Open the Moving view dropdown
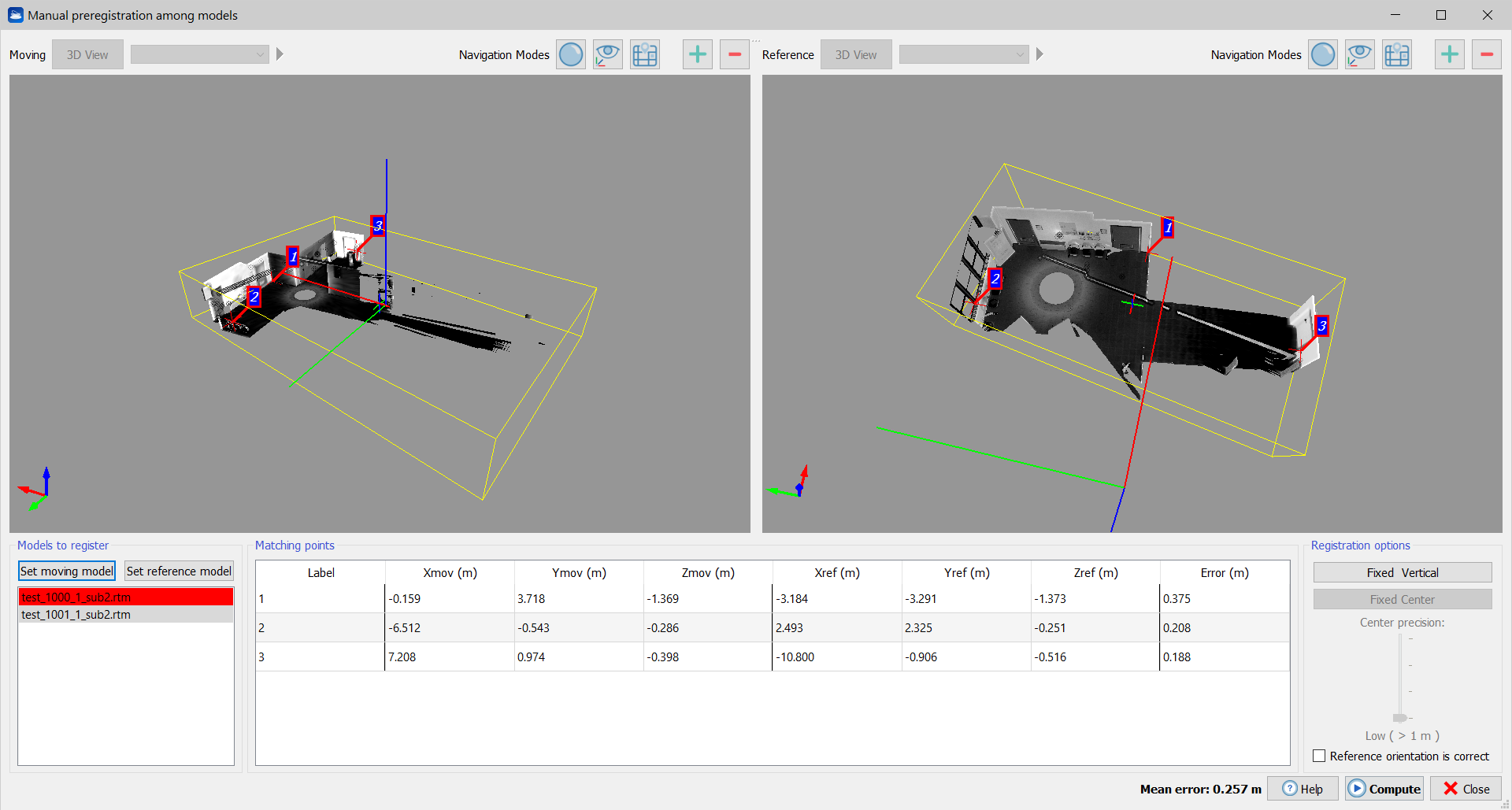This screenshot has height=810, width=1512. click(199, 55)
